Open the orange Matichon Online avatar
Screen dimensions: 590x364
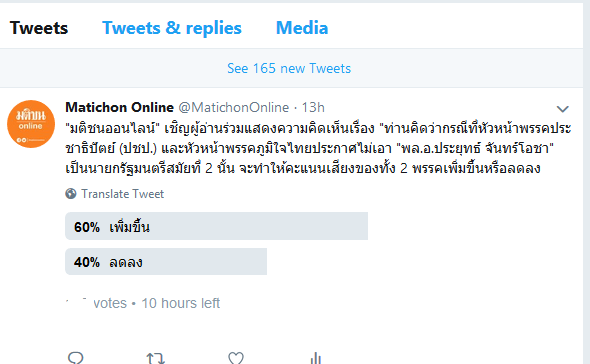tap(31, 124)
